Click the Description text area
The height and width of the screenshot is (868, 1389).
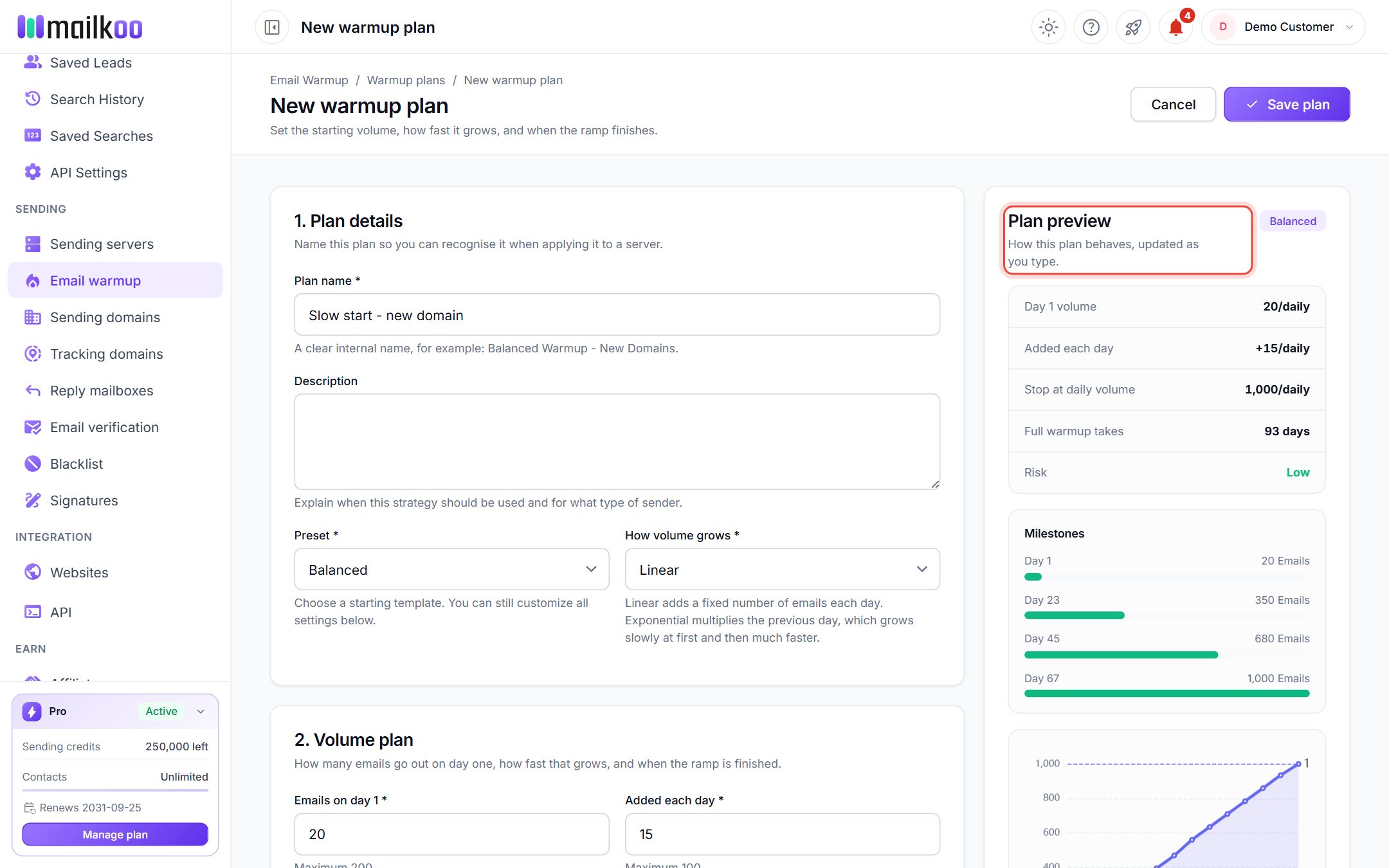617,442
